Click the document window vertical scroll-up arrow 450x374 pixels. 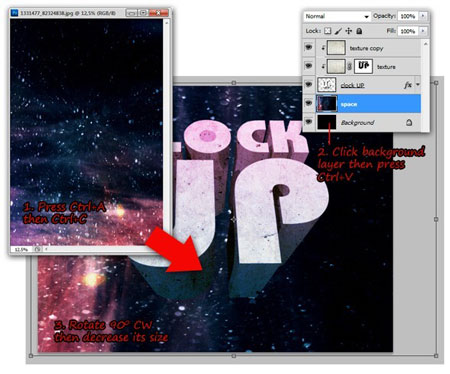pos(166,23)
